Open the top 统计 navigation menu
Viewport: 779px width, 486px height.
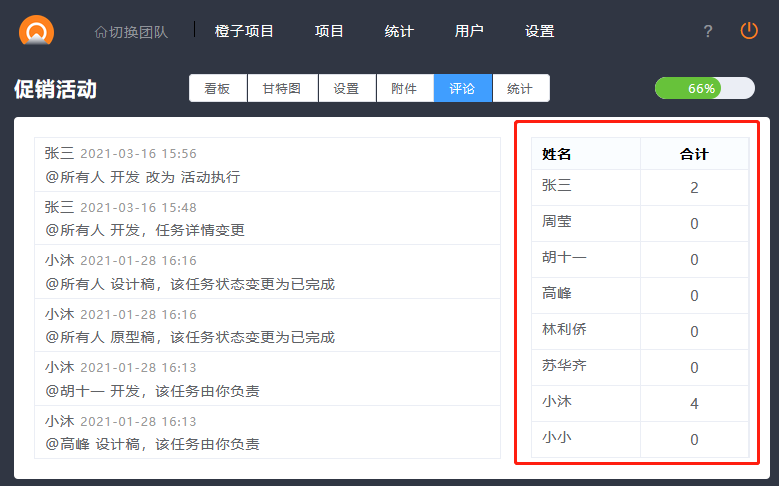(x=399, y=31)
